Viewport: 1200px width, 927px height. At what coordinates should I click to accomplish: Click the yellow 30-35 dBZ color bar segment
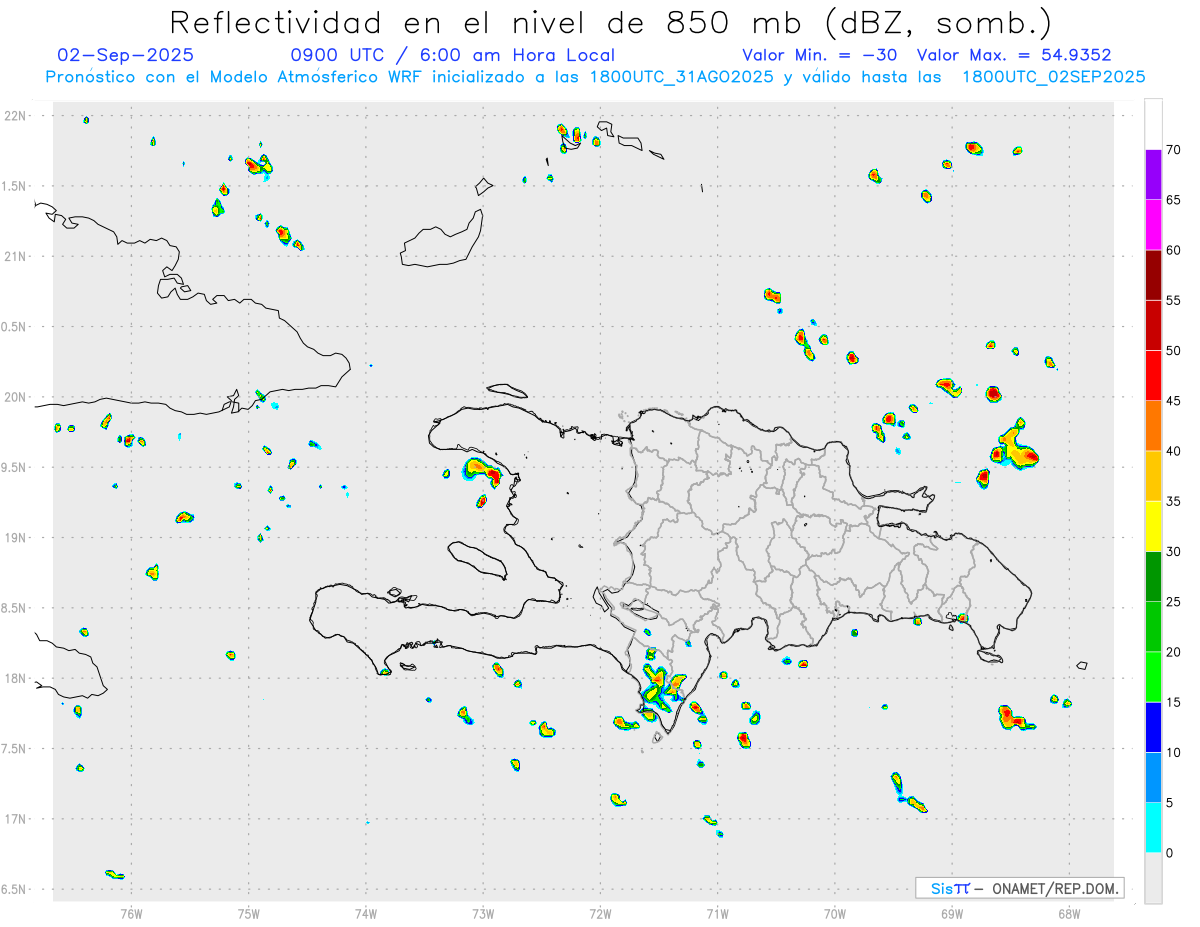pos(1153,526)
